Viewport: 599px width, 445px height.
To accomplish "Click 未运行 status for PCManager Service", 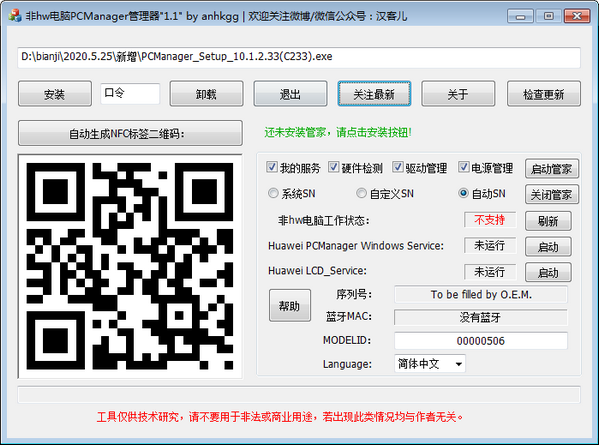I will (490, 246).
